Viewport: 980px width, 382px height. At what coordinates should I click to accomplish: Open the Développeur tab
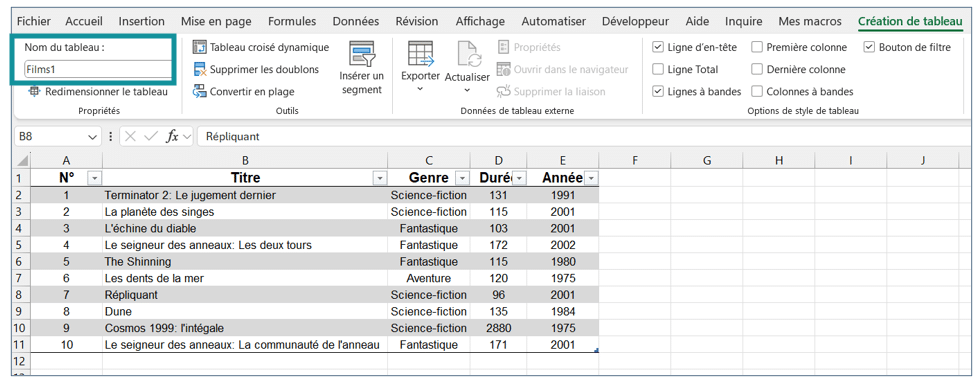[636, 21]
